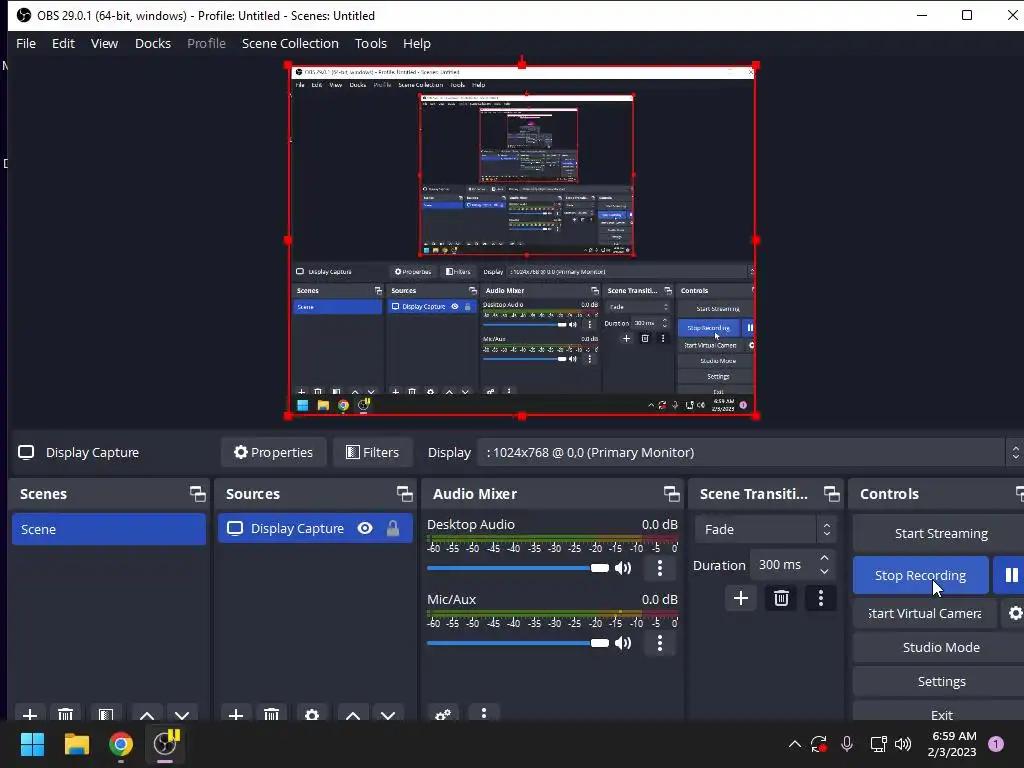Open Mic/Aux options menu dots
The width and height of the screenshot is (1024, 768).
click(x=660, y=643)
